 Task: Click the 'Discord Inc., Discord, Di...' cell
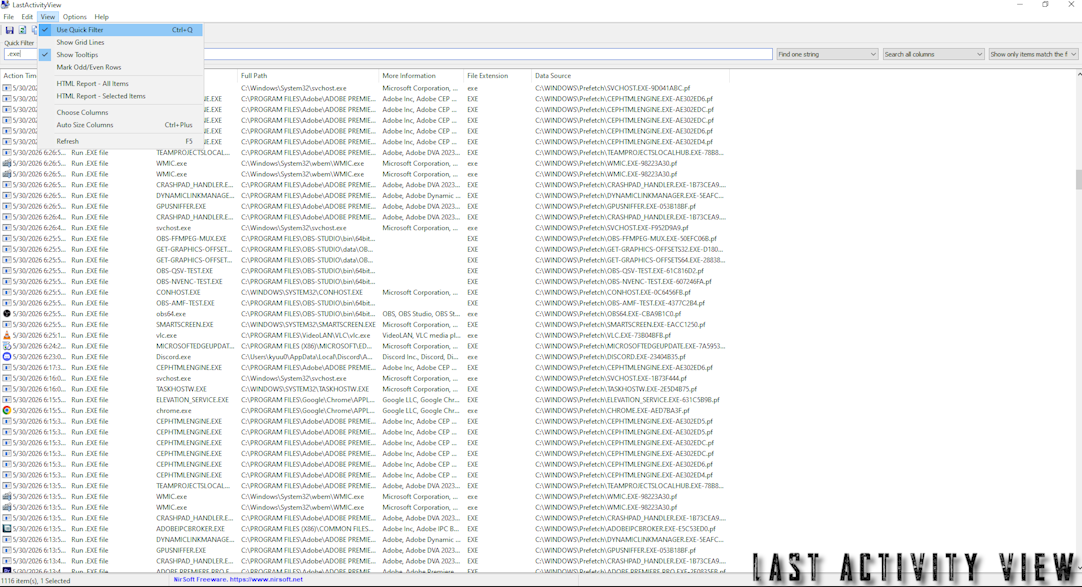point(421,357)
